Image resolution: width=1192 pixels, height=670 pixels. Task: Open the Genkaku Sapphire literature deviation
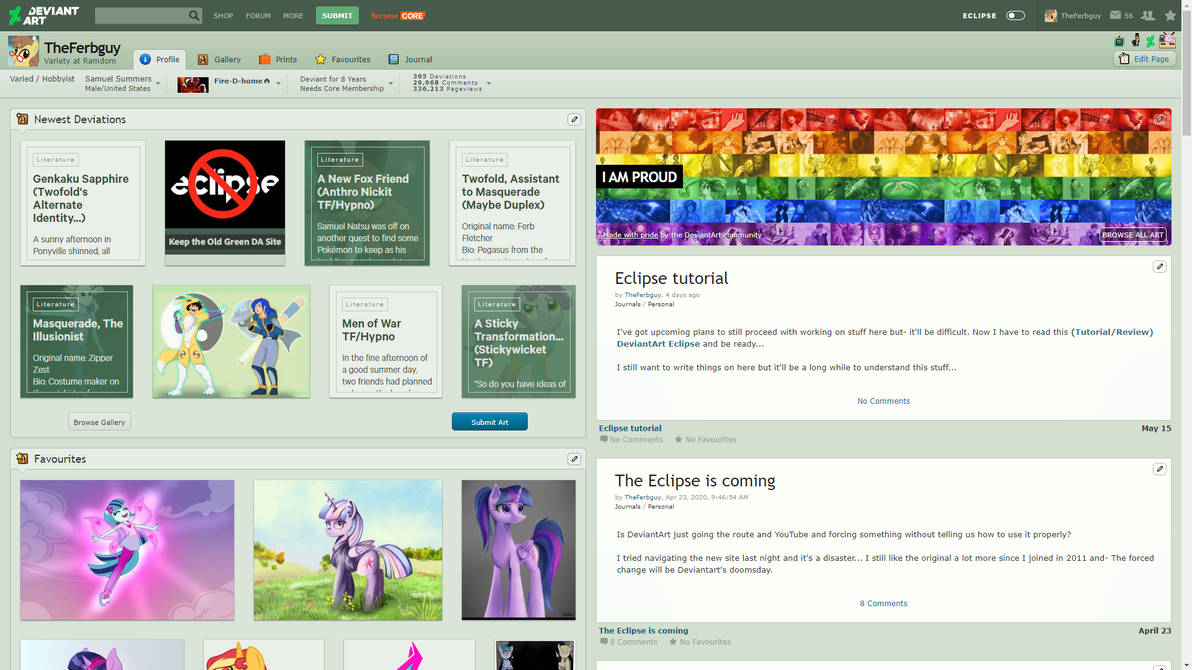click(83, 202)
